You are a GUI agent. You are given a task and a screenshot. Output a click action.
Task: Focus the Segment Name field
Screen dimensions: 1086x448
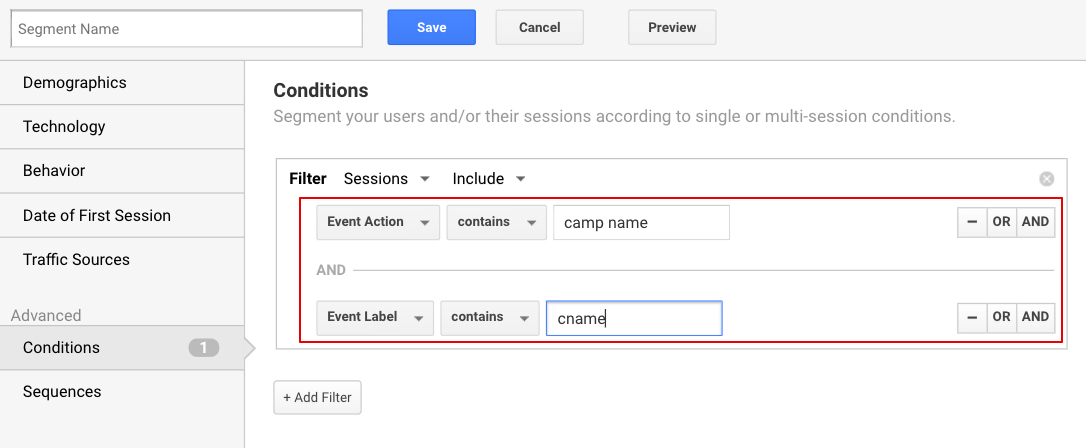(187, 29)
